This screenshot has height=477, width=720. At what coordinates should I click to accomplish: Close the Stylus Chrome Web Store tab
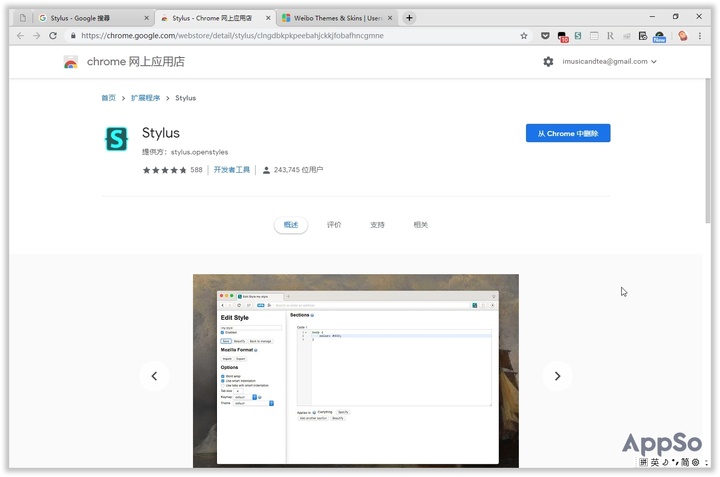click(x=268, y=18)
